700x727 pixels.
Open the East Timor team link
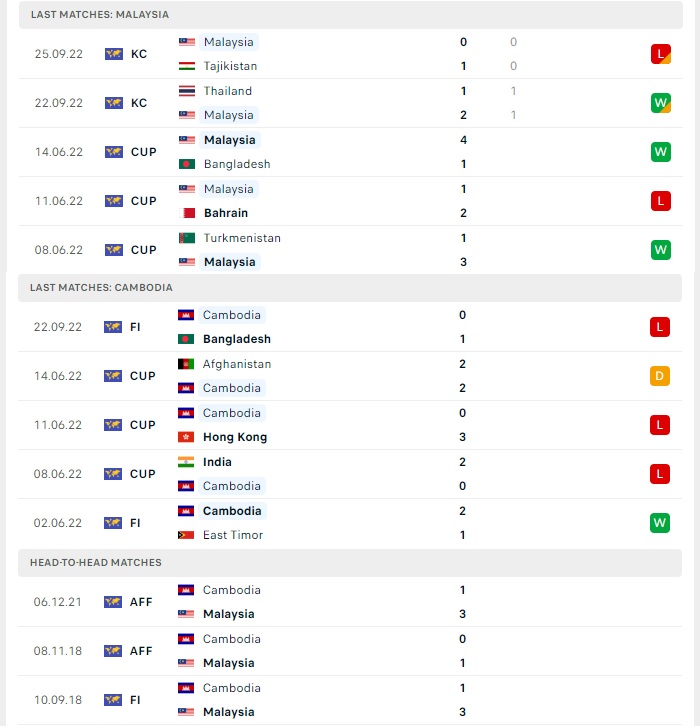(233, 536)
